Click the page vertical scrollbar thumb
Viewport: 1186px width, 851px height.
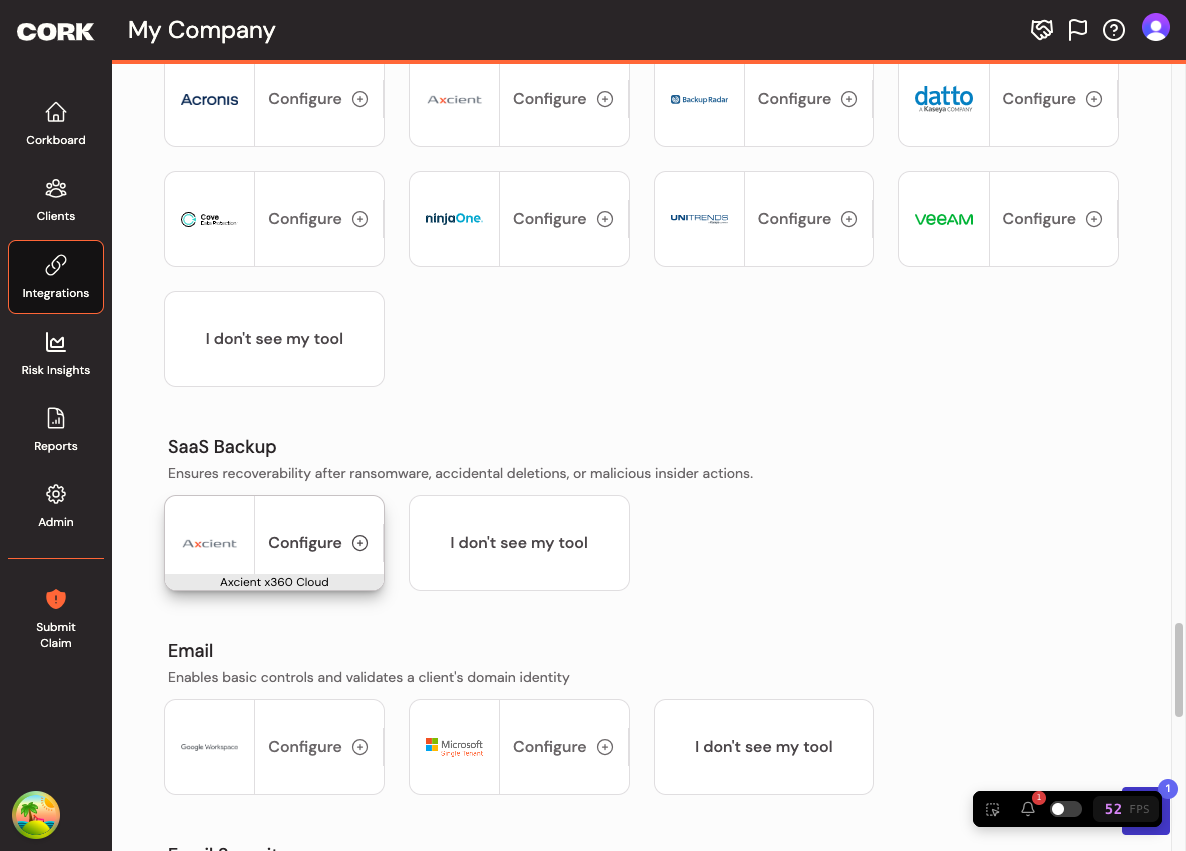(x=1178, y=669)
